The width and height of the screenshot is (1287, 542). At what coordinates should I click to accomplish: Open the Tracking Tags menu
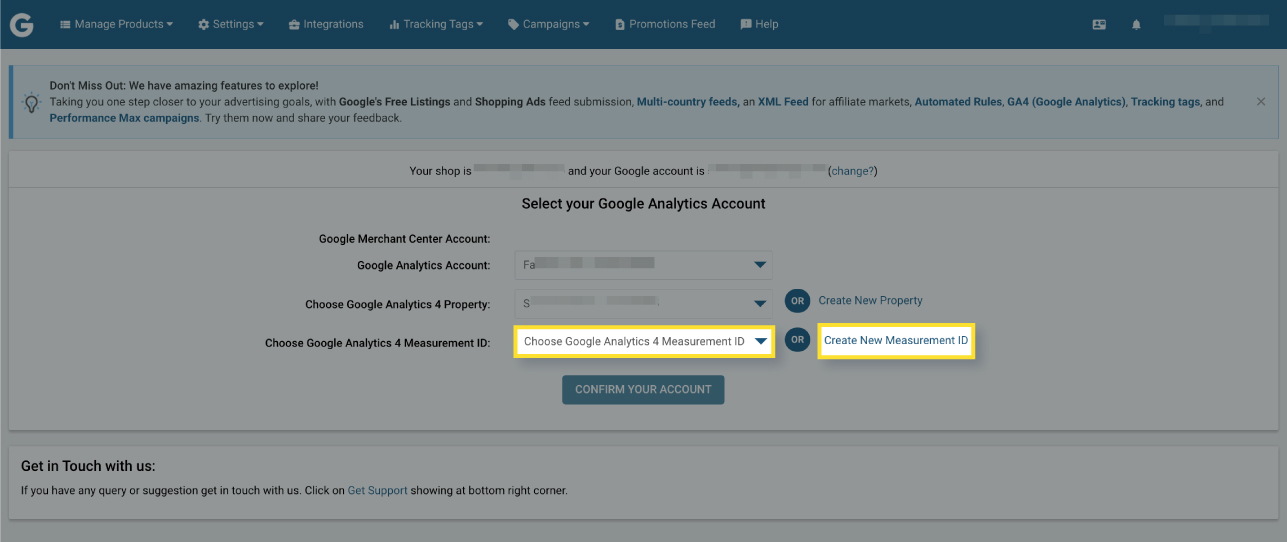[436, 24]
